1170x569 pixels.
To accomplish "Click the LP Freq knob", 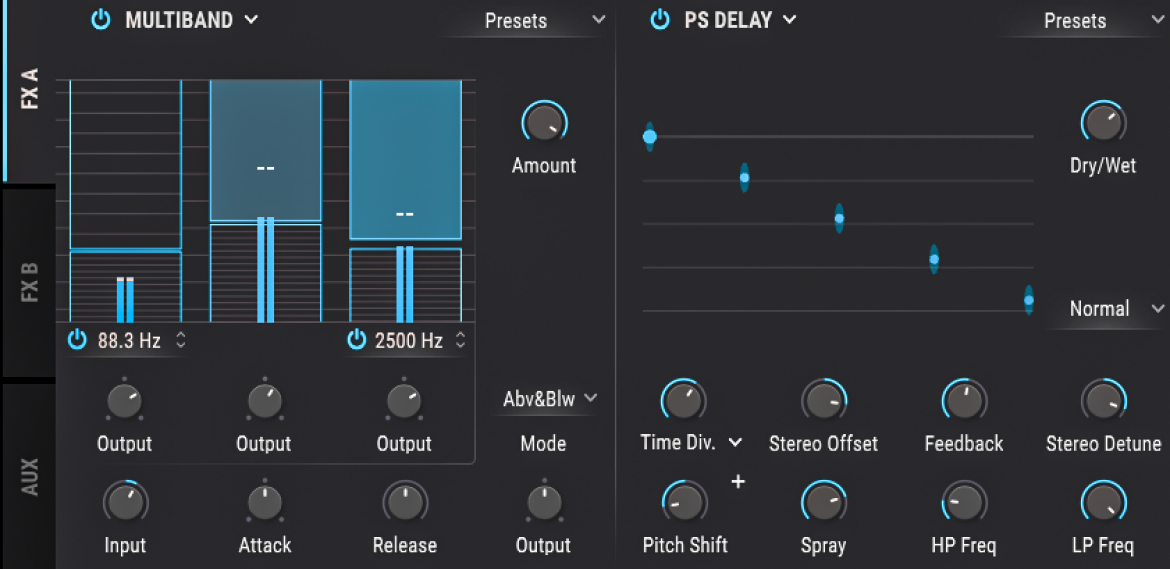I will click(1103, 502).
